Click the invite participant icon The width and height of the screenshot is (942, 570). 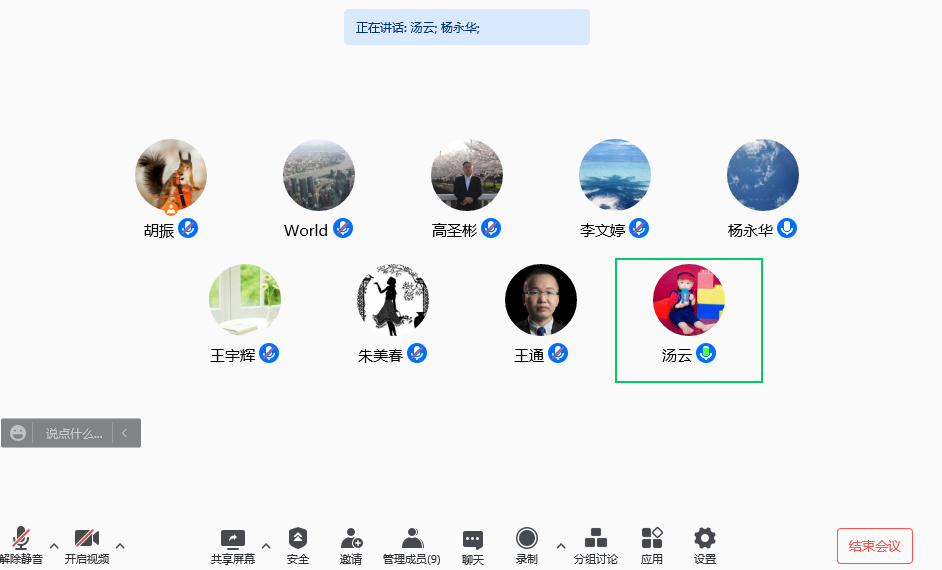[x=351, y=539]
